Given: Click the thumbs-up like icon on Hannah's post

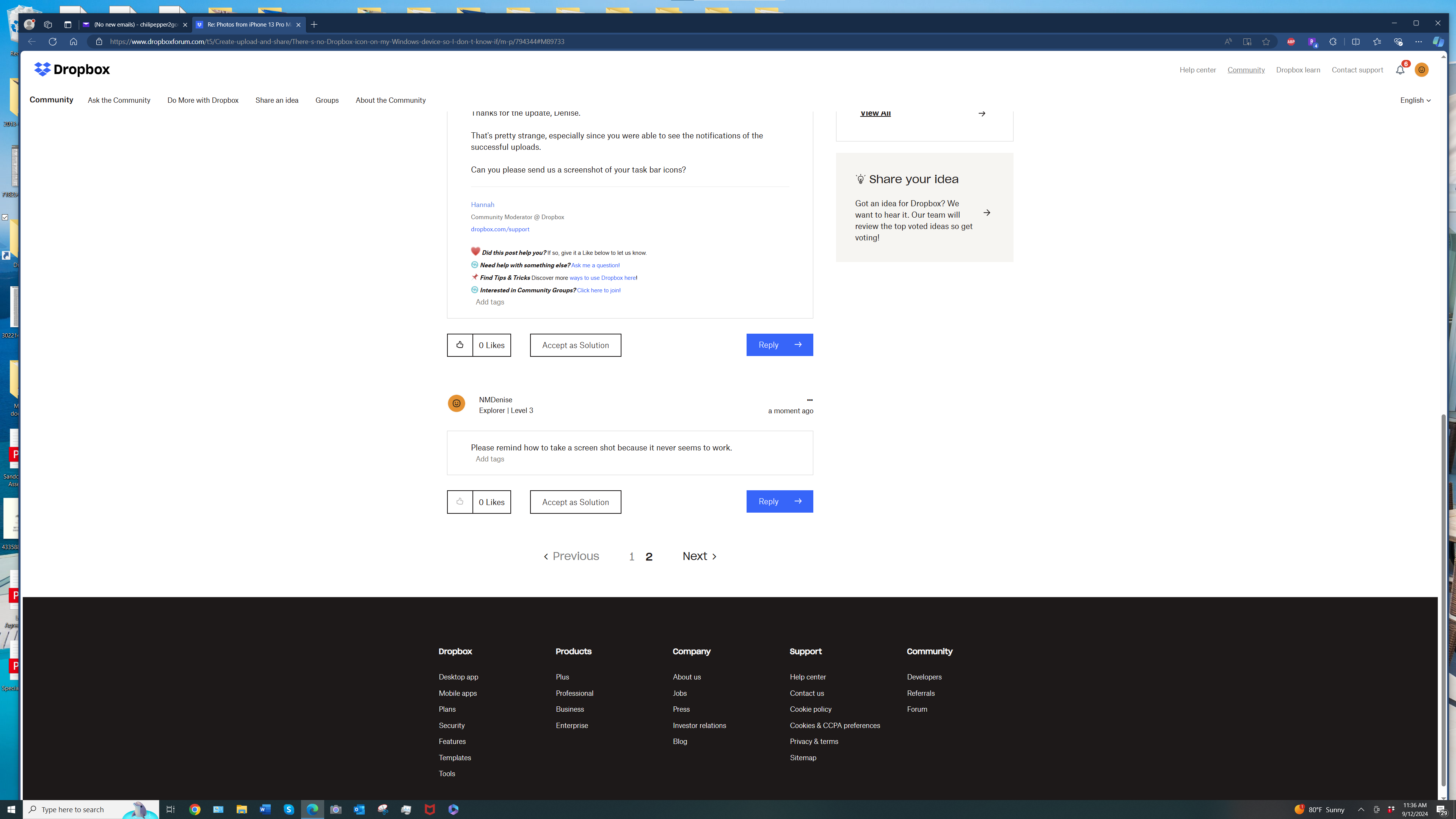Looking at the screenshot, I should [x=460, y=345].
